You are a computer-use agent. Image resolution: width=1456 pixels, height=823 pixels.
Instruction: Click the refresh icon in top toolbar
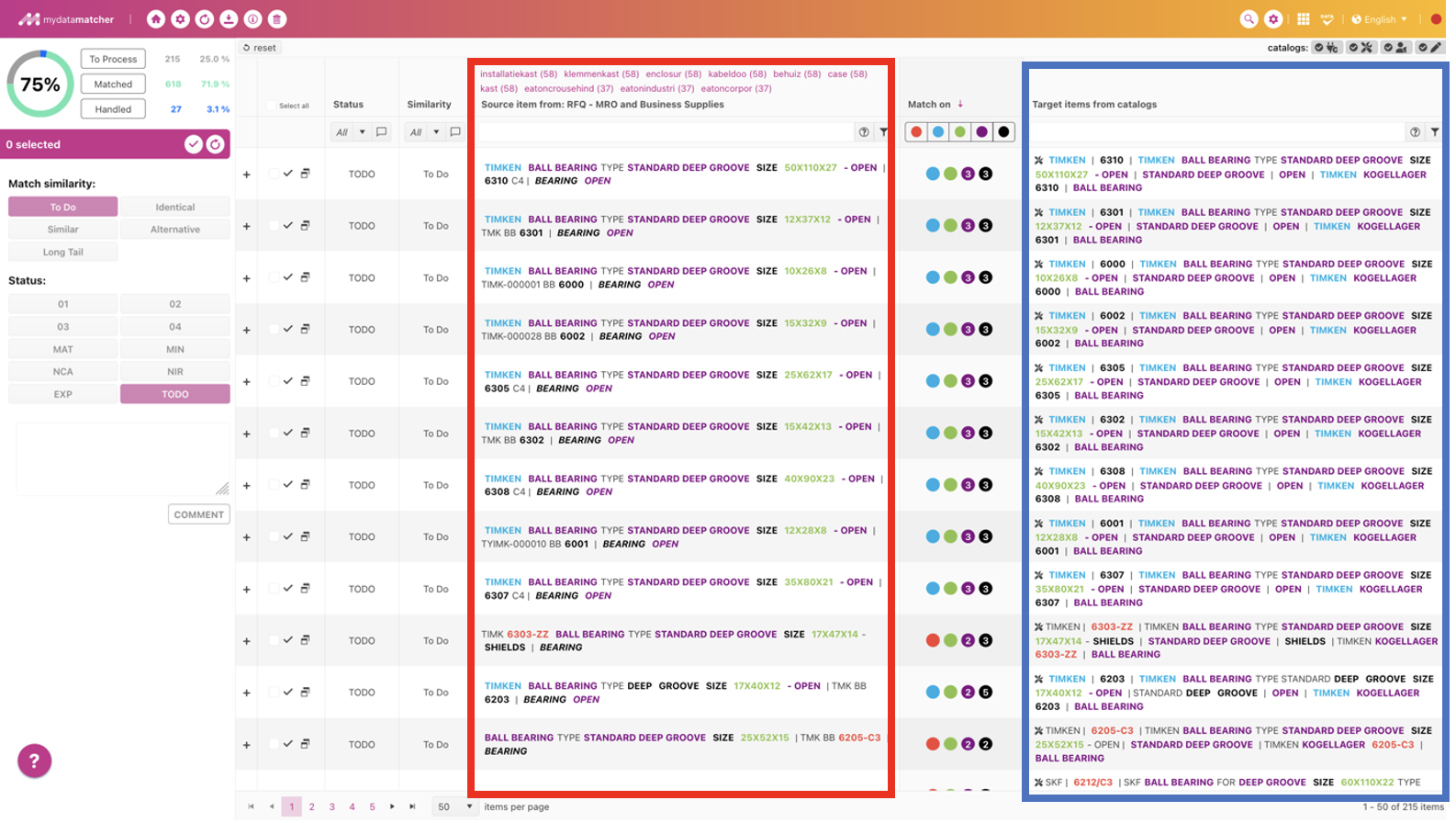(205, 19)
